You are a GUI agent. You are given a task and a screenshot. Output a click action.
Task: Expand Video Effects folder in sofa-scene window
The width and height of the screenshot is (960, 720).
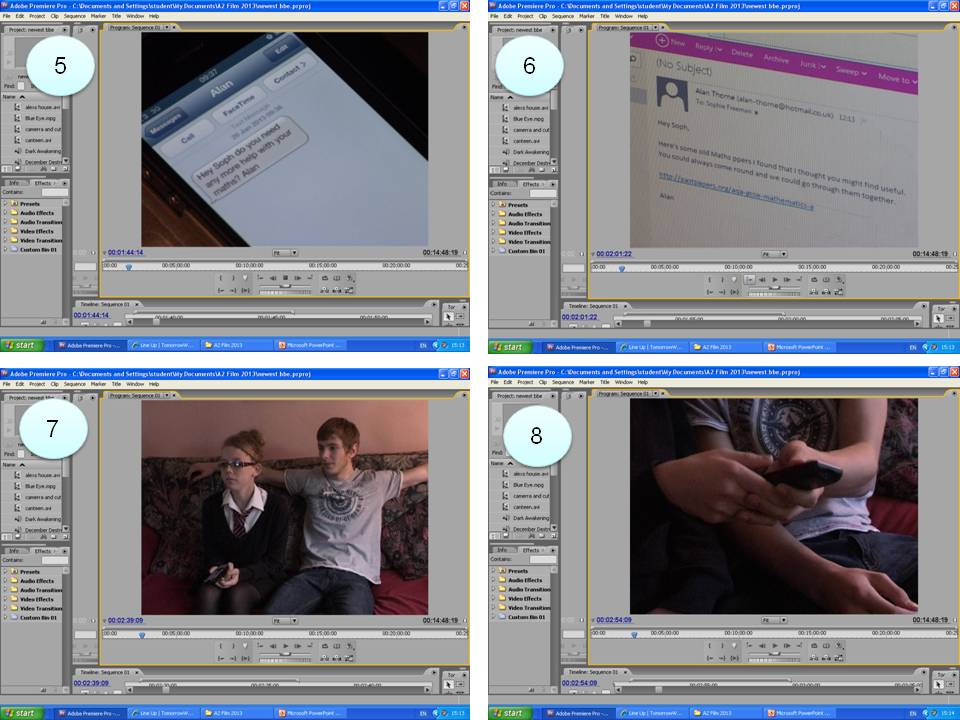coord(6,599)
